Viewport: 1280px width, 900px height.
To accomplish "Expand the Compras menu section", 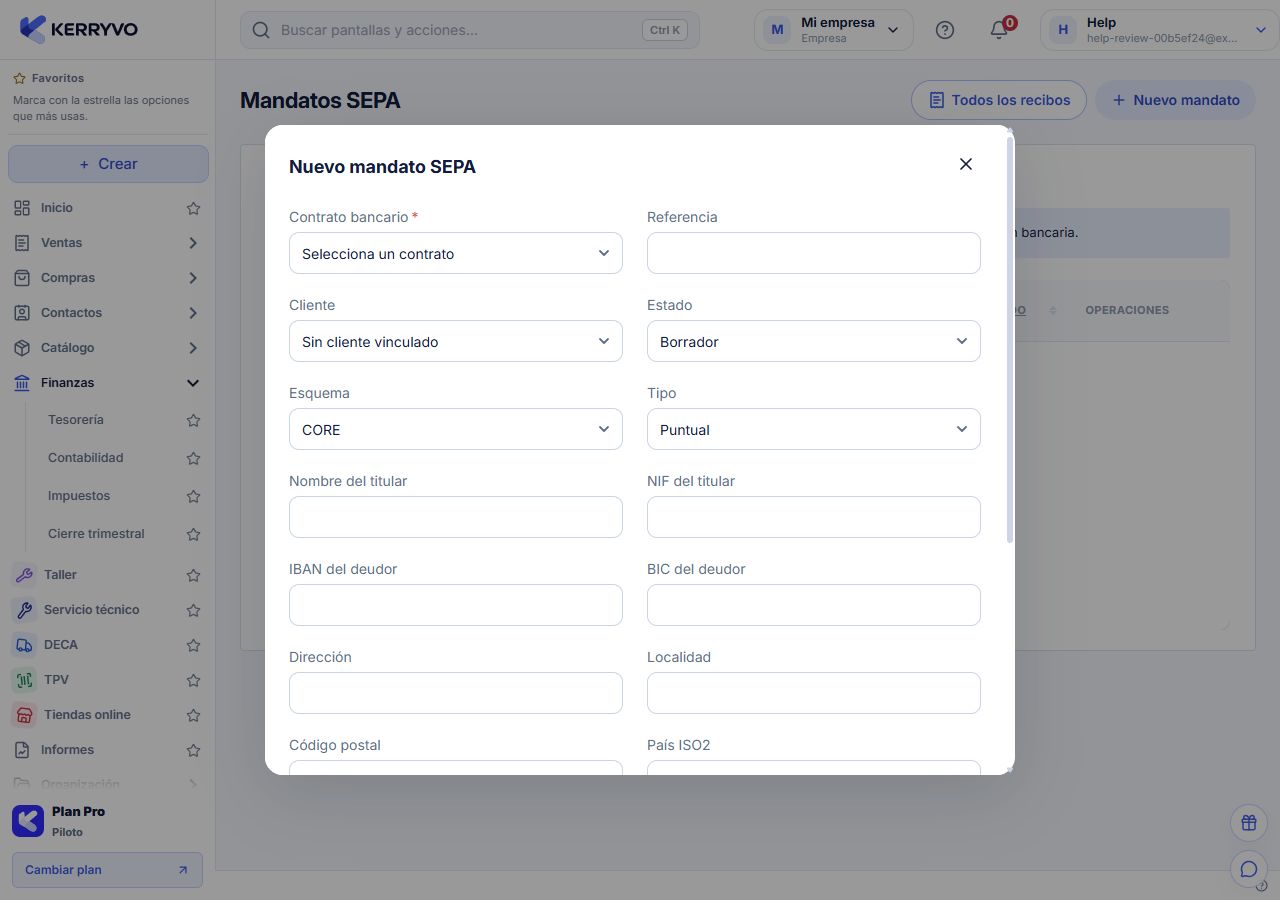I will click(x=193, y=278).
